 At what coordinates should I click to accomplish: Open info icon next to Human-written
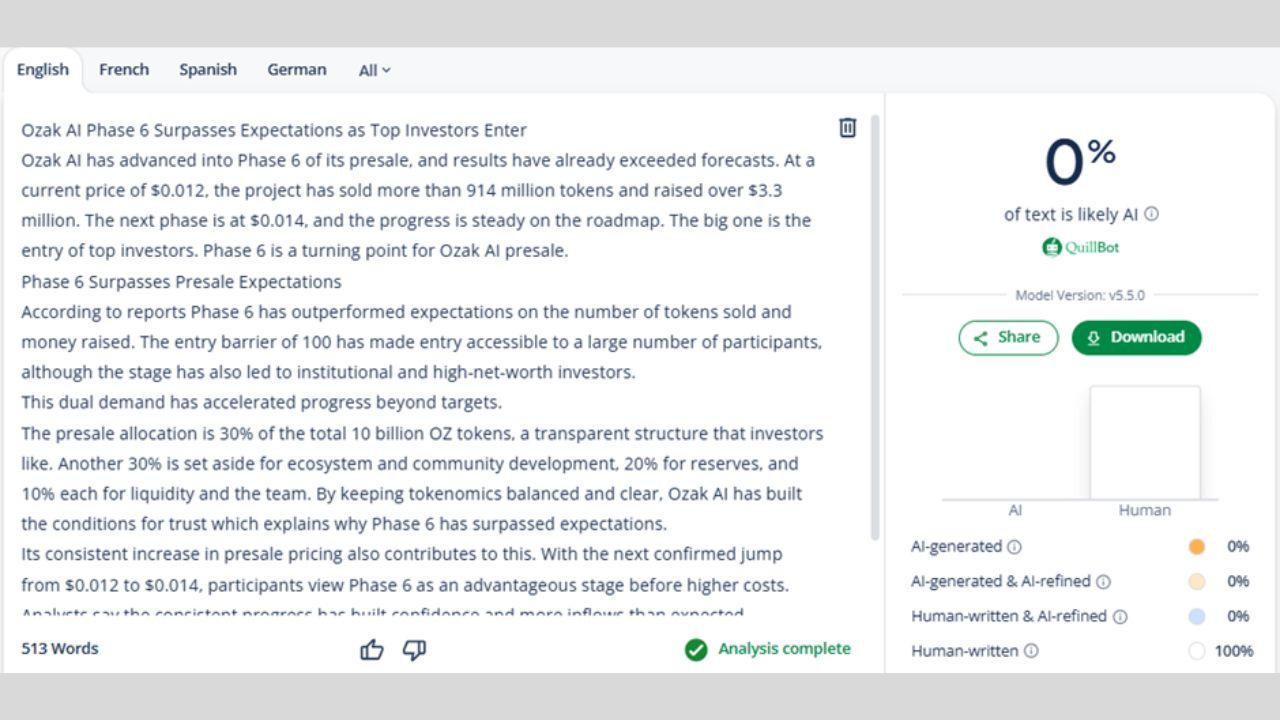click(1031, 651)
